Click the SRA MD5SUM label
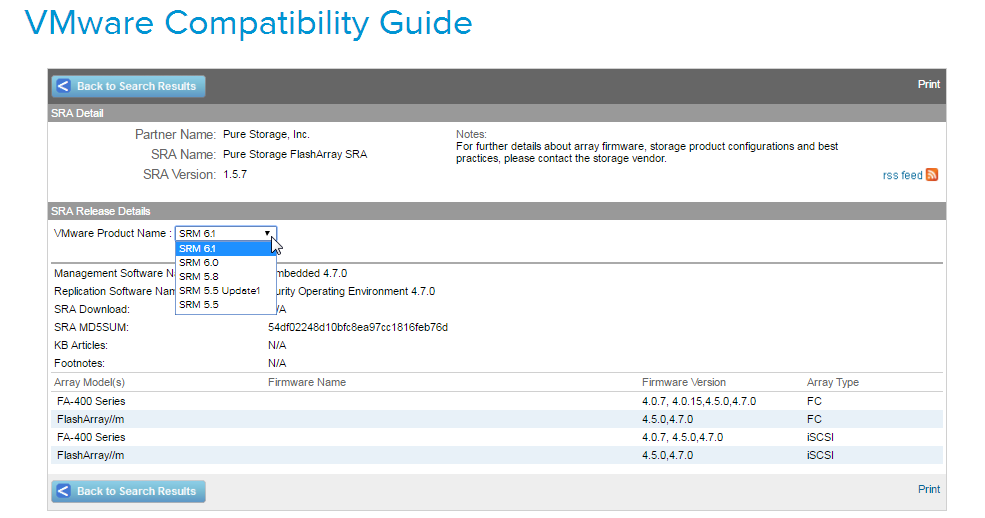Viewport: 985px width, 518px height. [x=91, y=327]
